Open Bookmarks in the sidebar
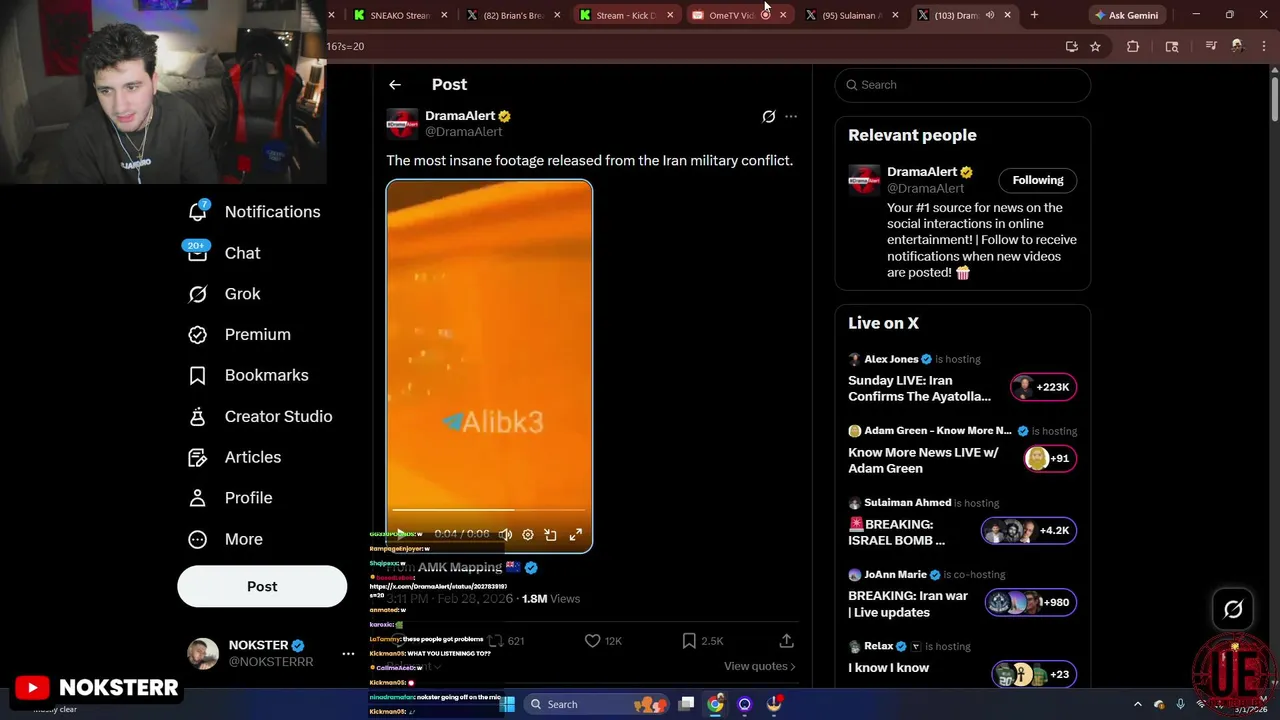 [x=249, y=375]
